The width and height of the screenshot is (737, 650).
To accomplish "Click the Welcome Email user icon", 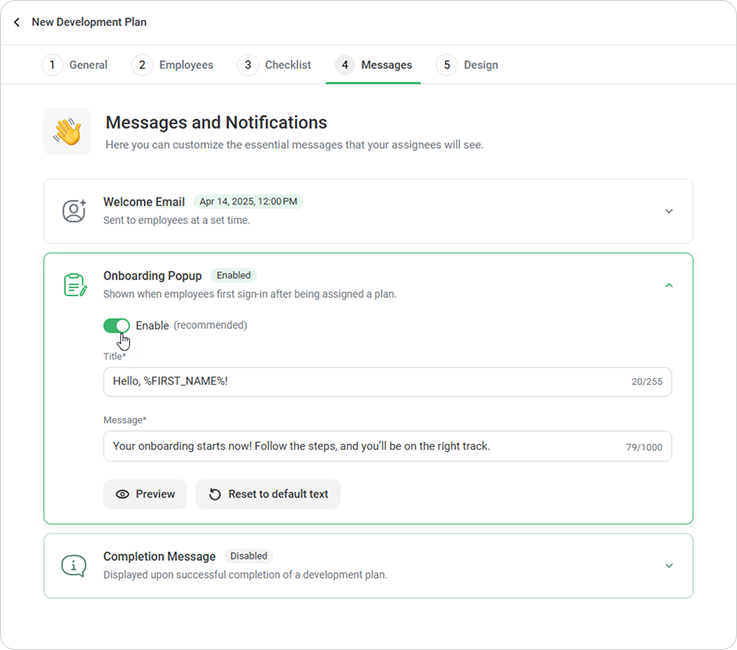I will pyautogui.click(x=74, y=211).
